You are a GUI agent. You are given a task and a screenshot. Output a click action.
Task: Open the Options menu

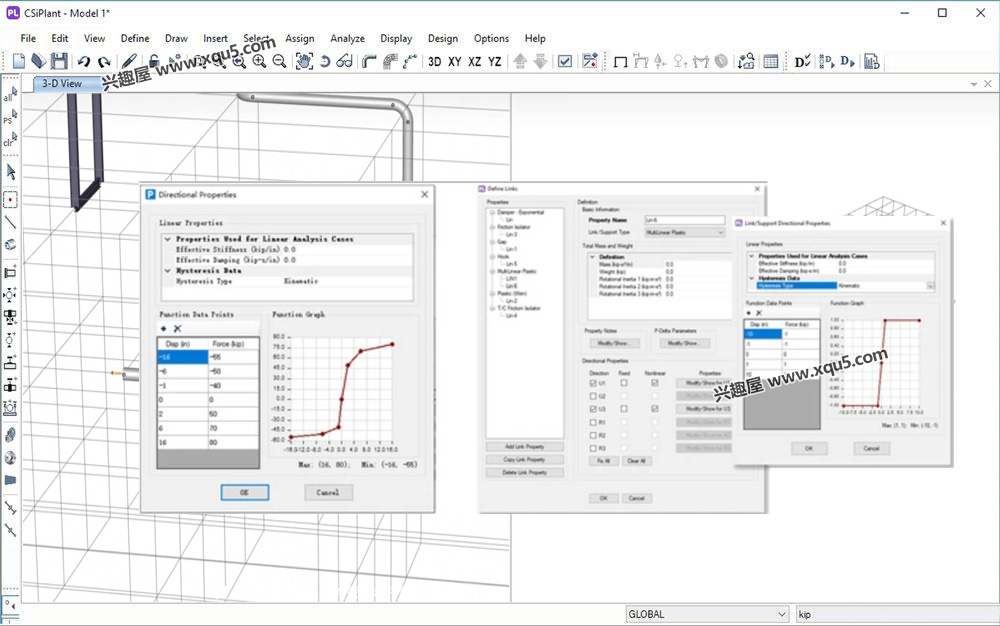point(491,38)
